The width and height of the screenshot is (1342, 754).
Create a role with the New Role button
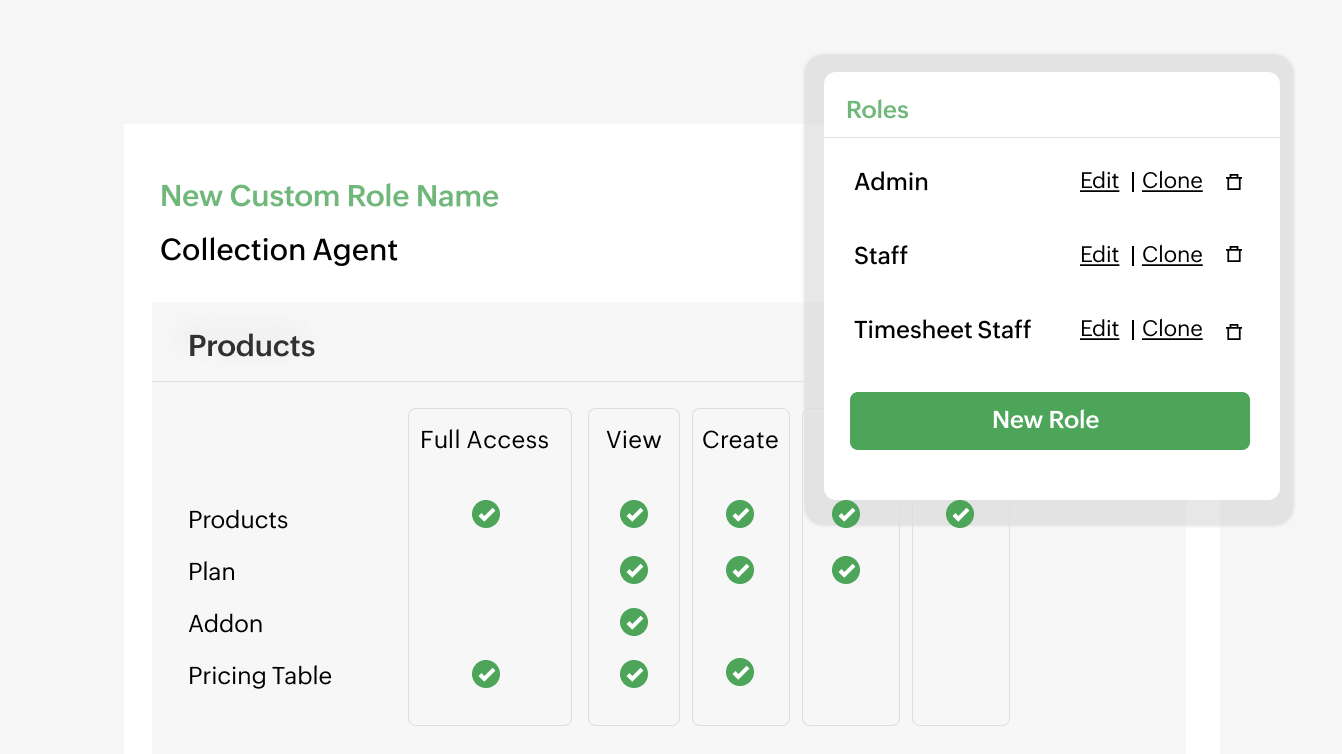click(x=1049, y=420)
